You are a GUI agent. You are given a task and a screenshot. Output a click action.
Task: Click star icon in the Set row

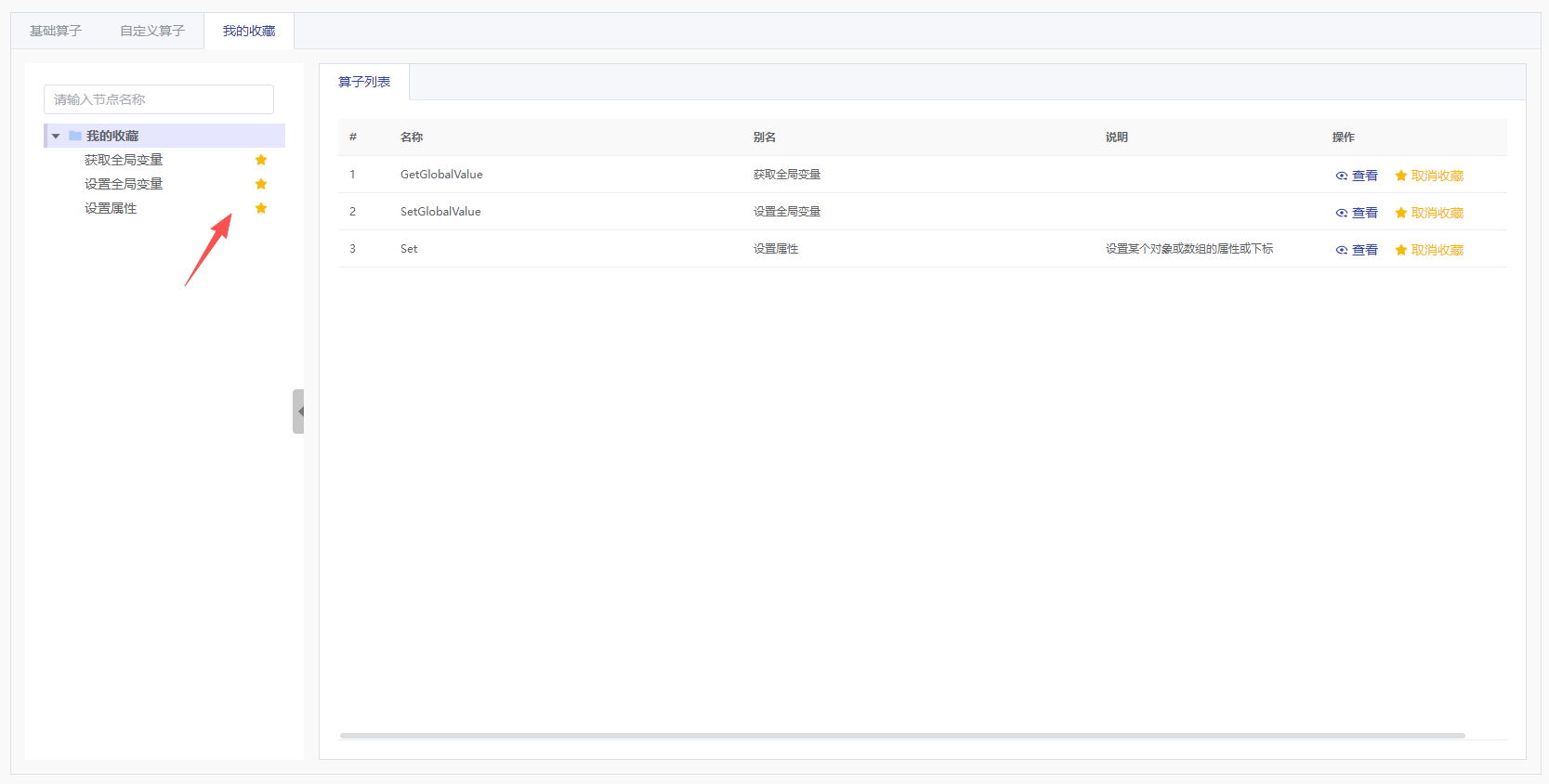click(x=1400, y=250)
